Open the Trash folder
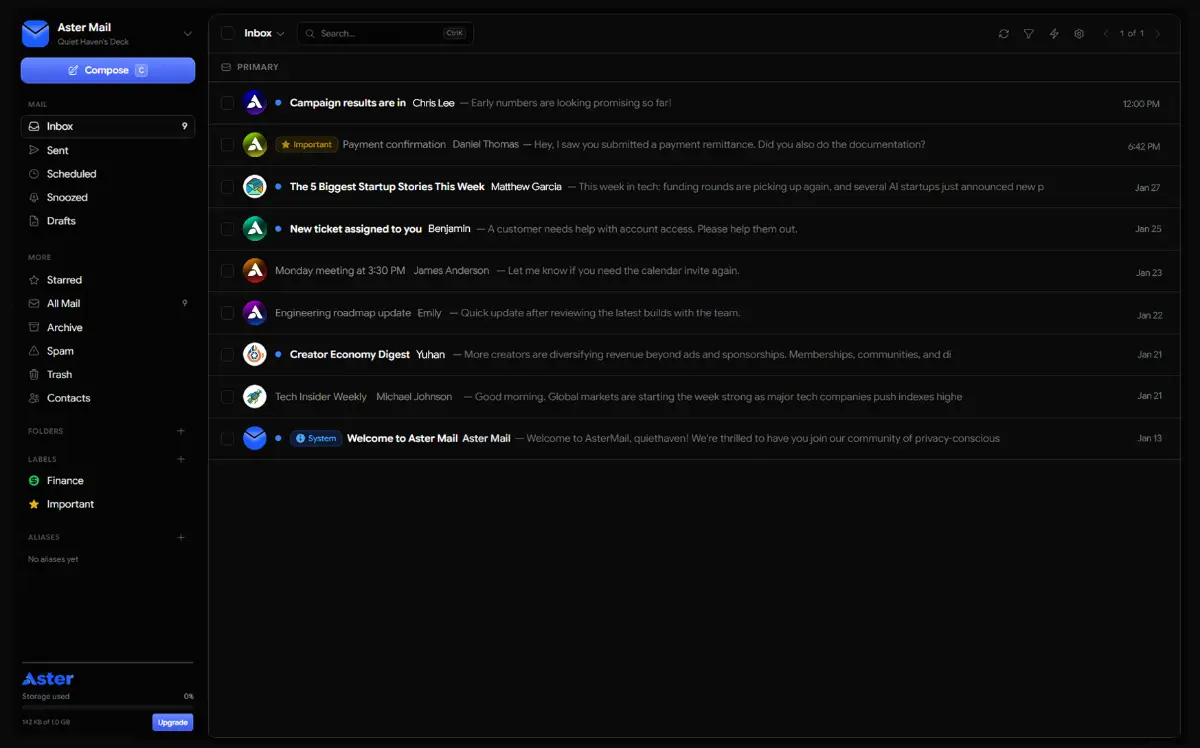The image size is (1200, 748). point(108,375)
